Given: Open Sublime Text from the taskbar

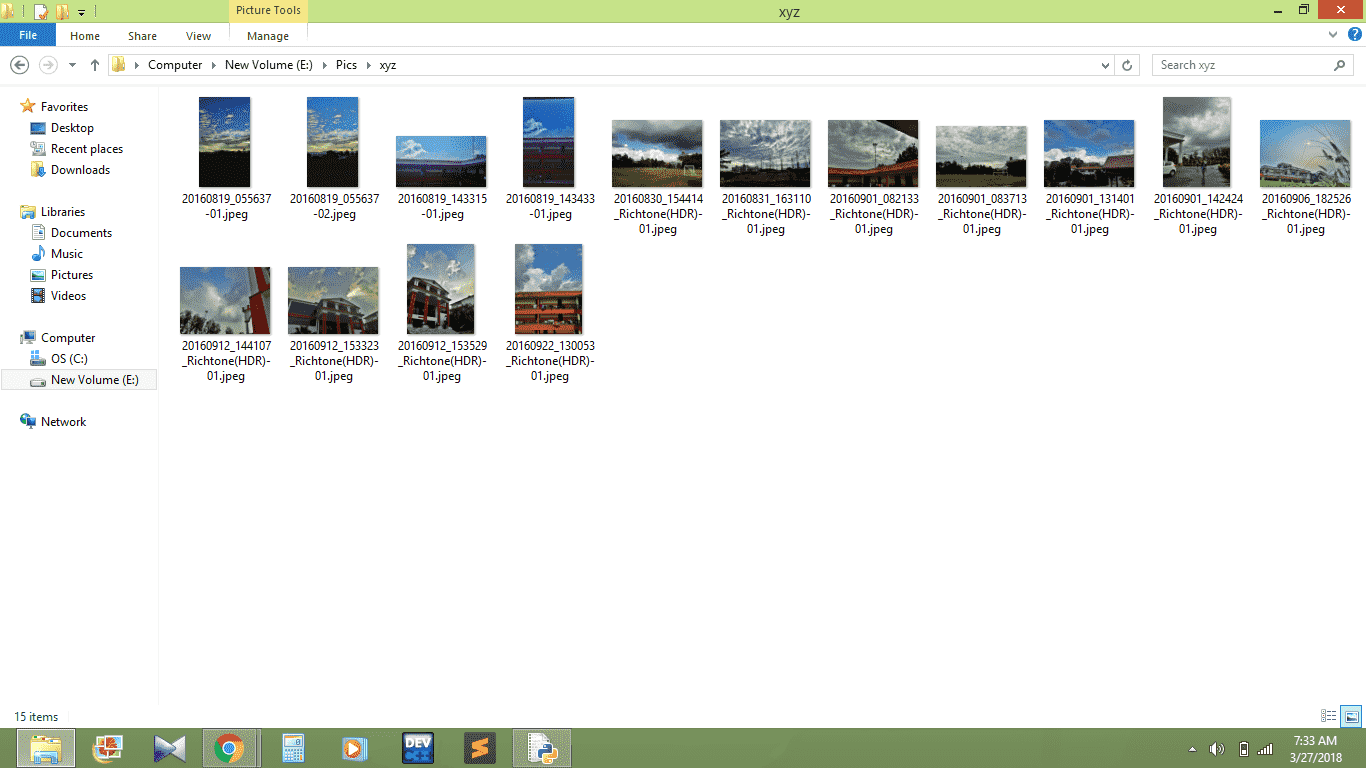Looking at the screenshot, I should tap(480, 749).
